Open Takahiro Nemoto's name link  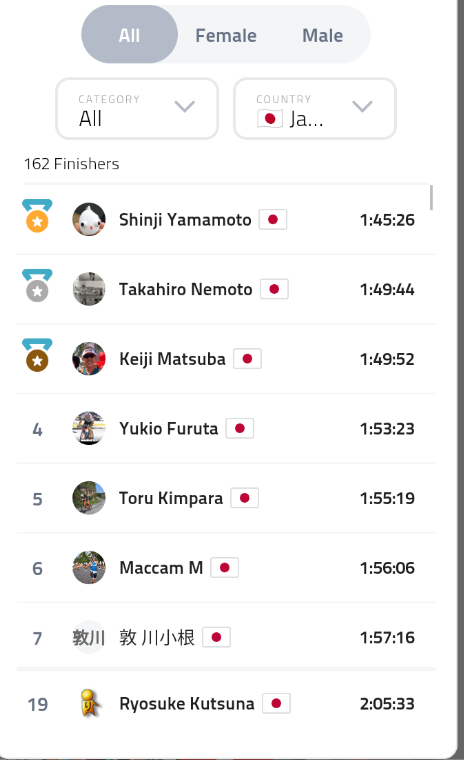(x=186, y=289)
